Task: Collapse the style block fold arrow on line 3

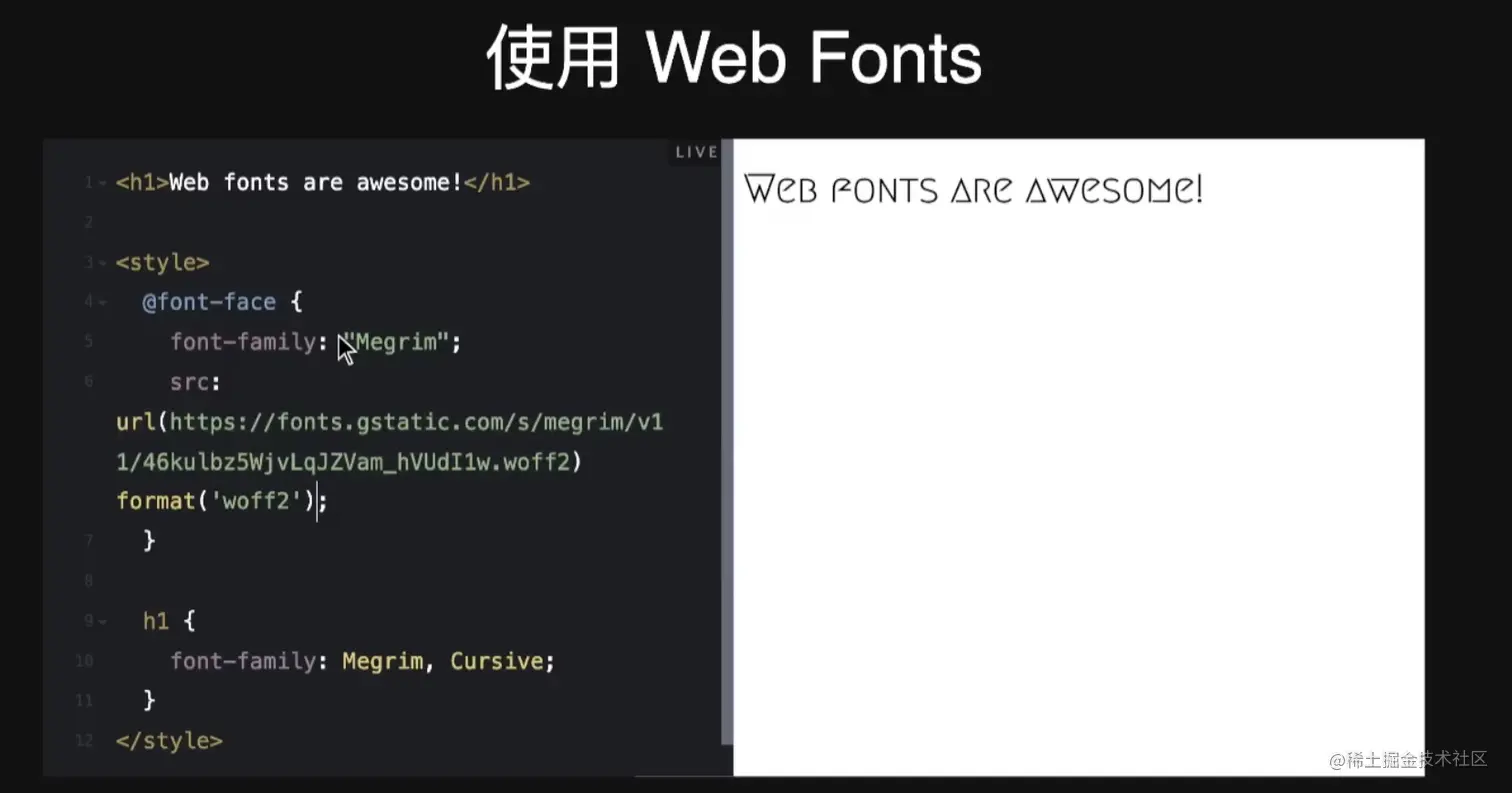Action: pos(103,264)
